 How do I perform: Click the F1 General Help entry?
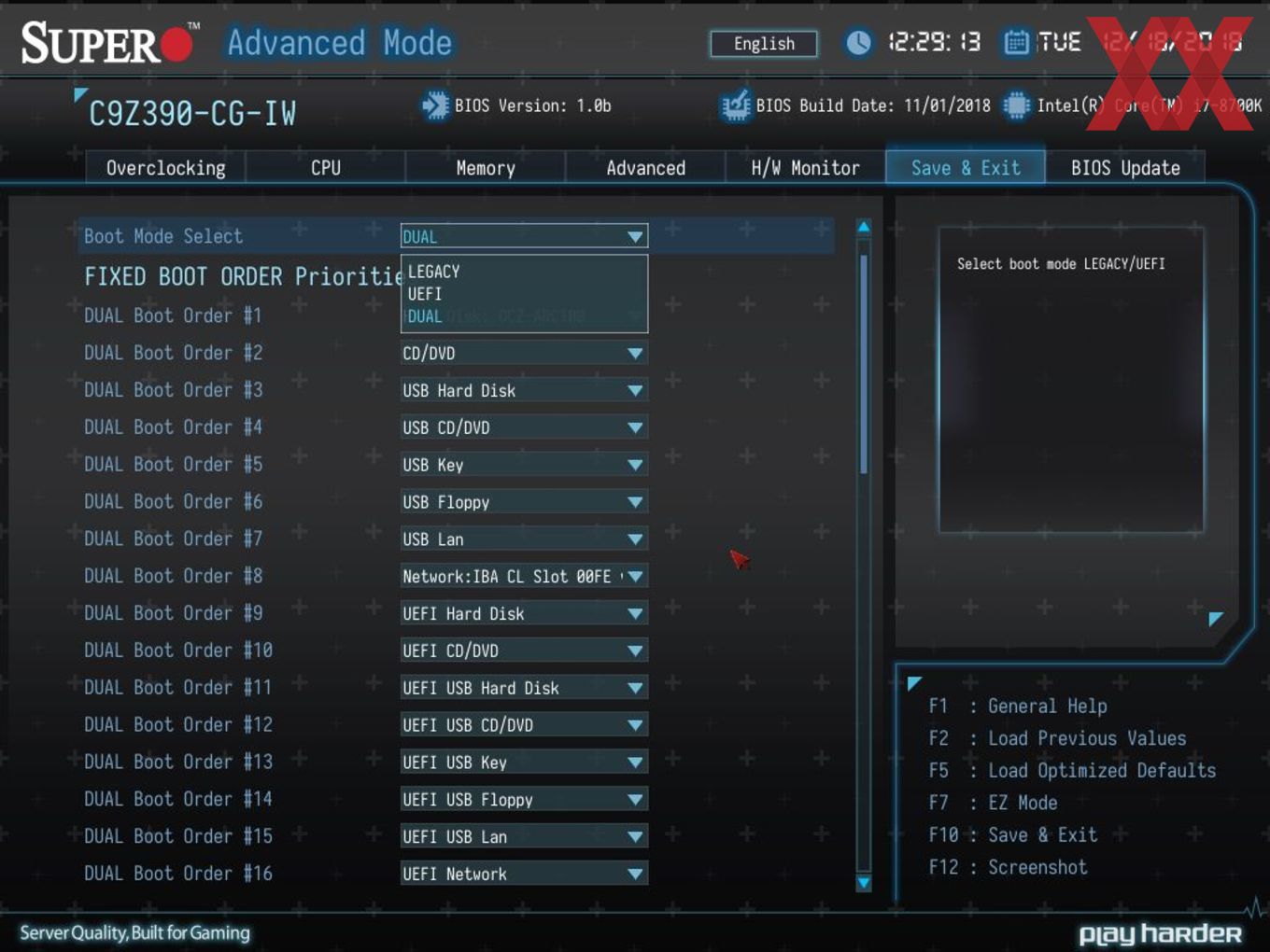(x=1018, y=707)
